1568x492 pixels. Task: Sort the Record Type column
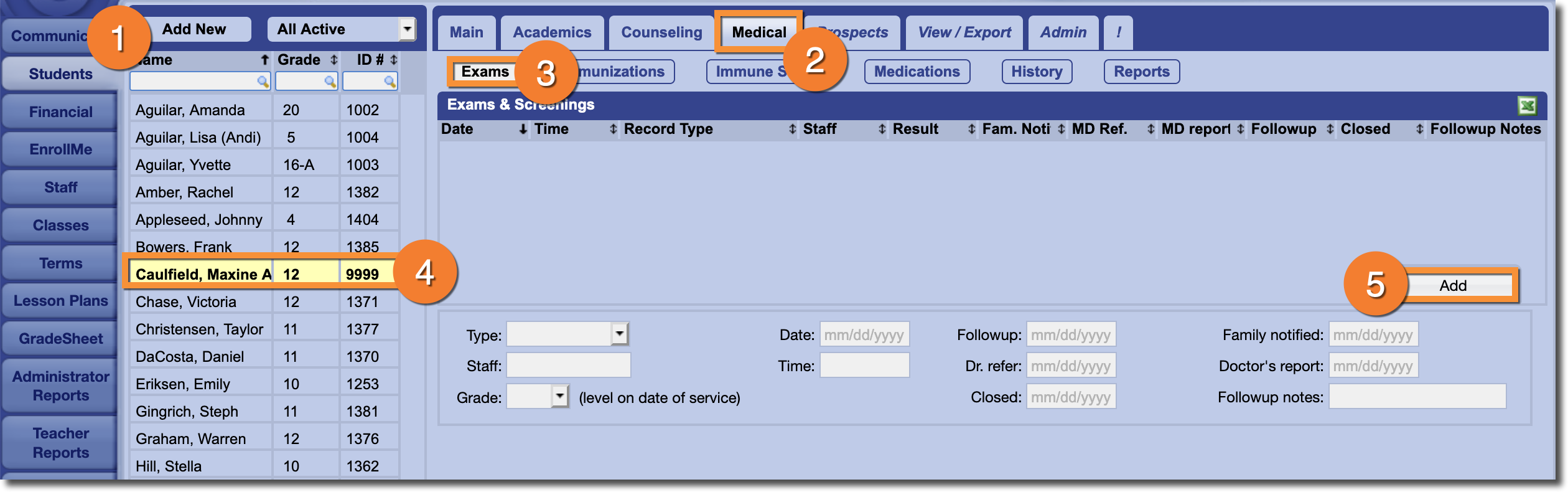tap(791, 129)
